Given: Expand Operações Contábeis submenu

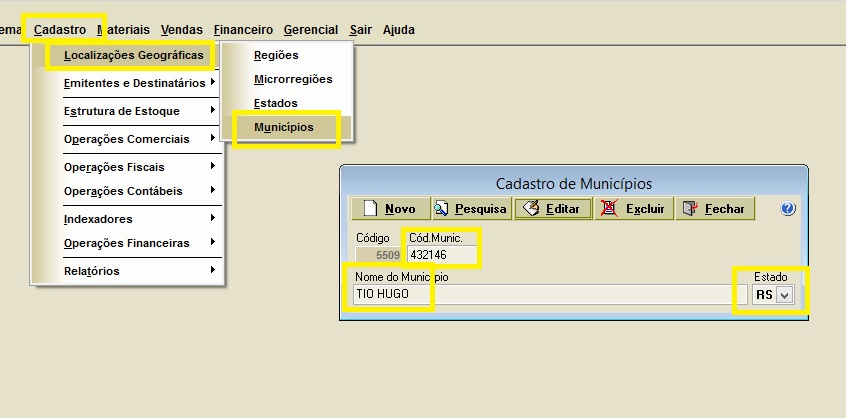Looking at the screenshot, I should [x=127, y=191].
